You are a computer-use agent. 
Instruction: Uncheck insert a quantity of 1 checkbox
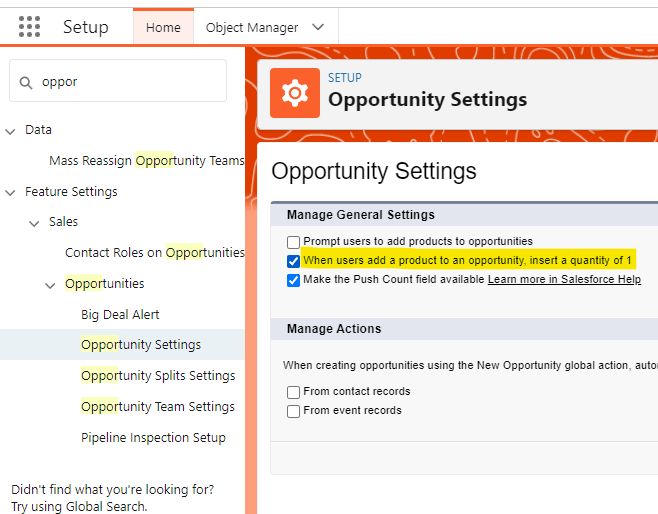coord(293,261)
